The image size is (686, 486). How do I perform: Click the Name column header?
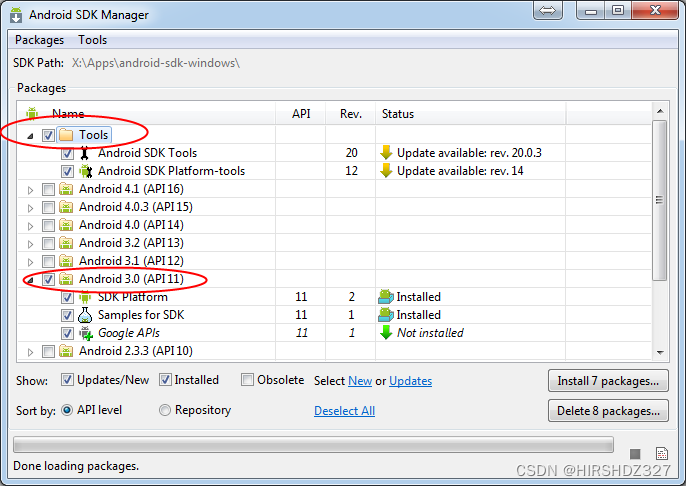point(147,114)
